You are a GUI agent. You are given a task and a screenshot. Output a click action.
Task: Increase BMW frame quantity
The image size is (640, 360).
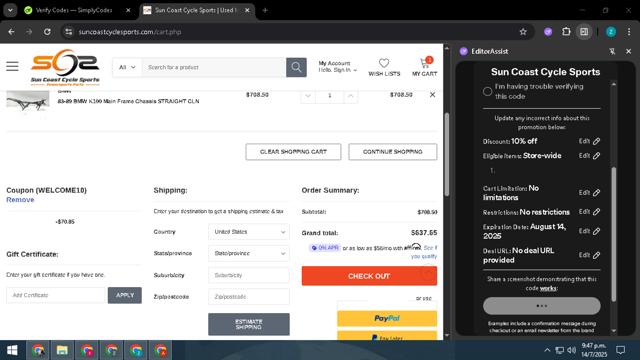350,96
